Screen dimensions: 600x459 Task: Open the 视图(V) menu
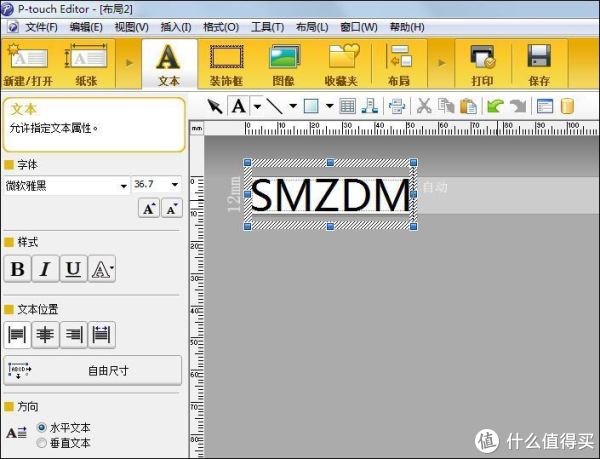[131, 27]
